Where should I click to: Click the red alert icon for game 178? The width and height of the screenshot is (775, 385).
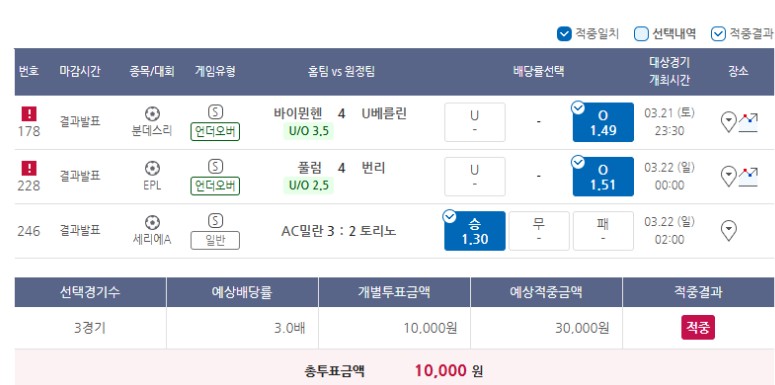[x=29, y=114]
